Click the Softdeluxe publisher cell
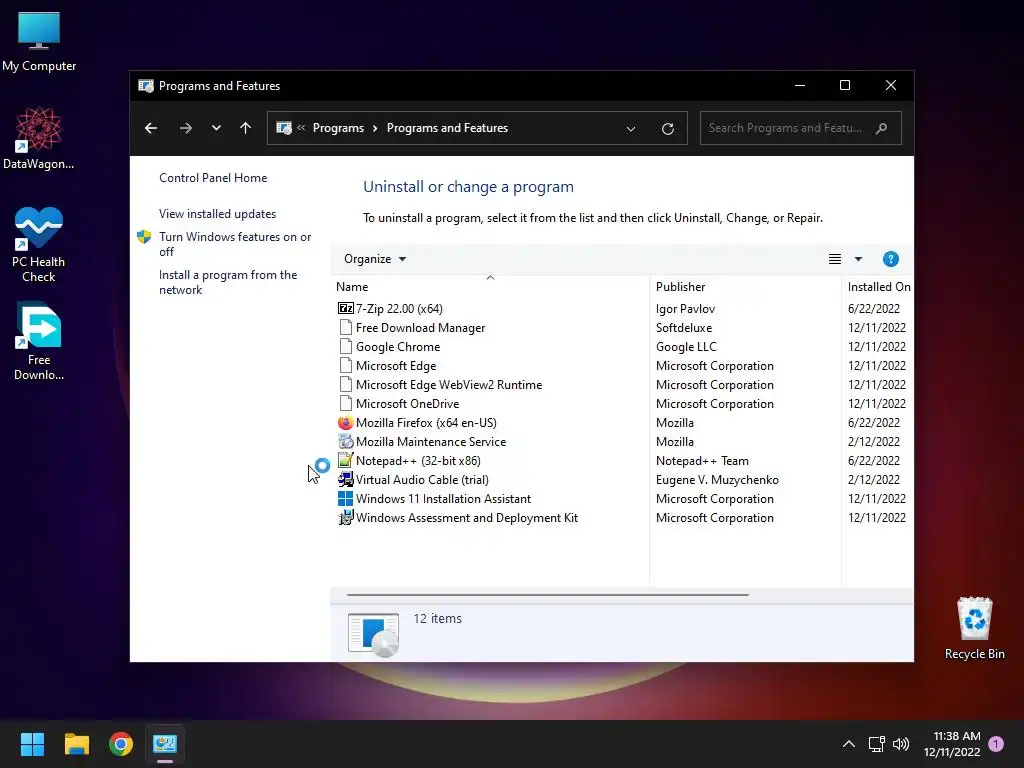The height and width of the screenshot is (768, 1024). click(684, 327)
